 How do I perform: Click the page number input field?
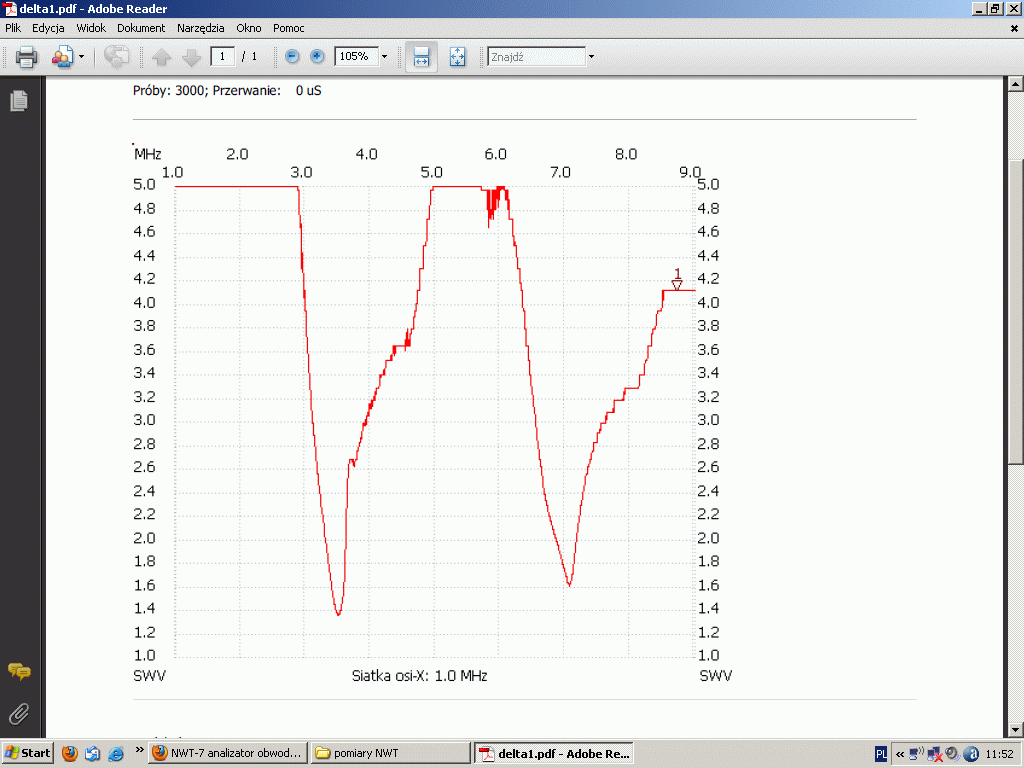tap(222, 57)
